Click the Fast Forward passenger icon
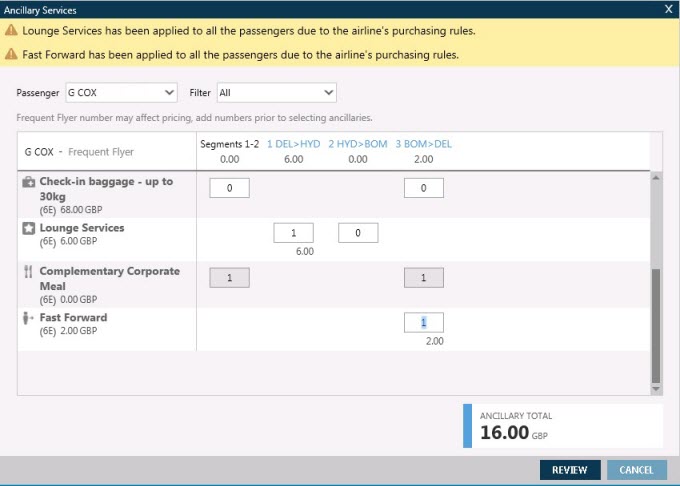This screenshot has width=680, height=486. coord(29,319)
